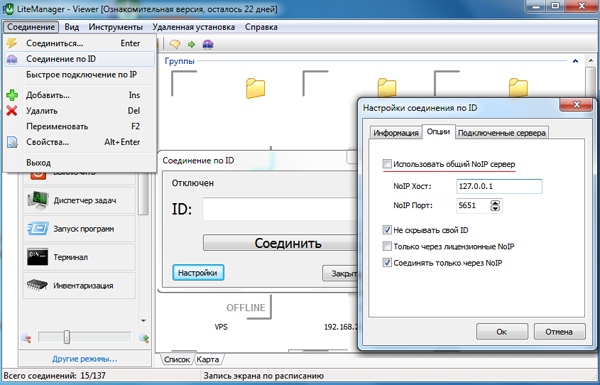Click the Закрыть button in ID dialog

pos(340,274)
